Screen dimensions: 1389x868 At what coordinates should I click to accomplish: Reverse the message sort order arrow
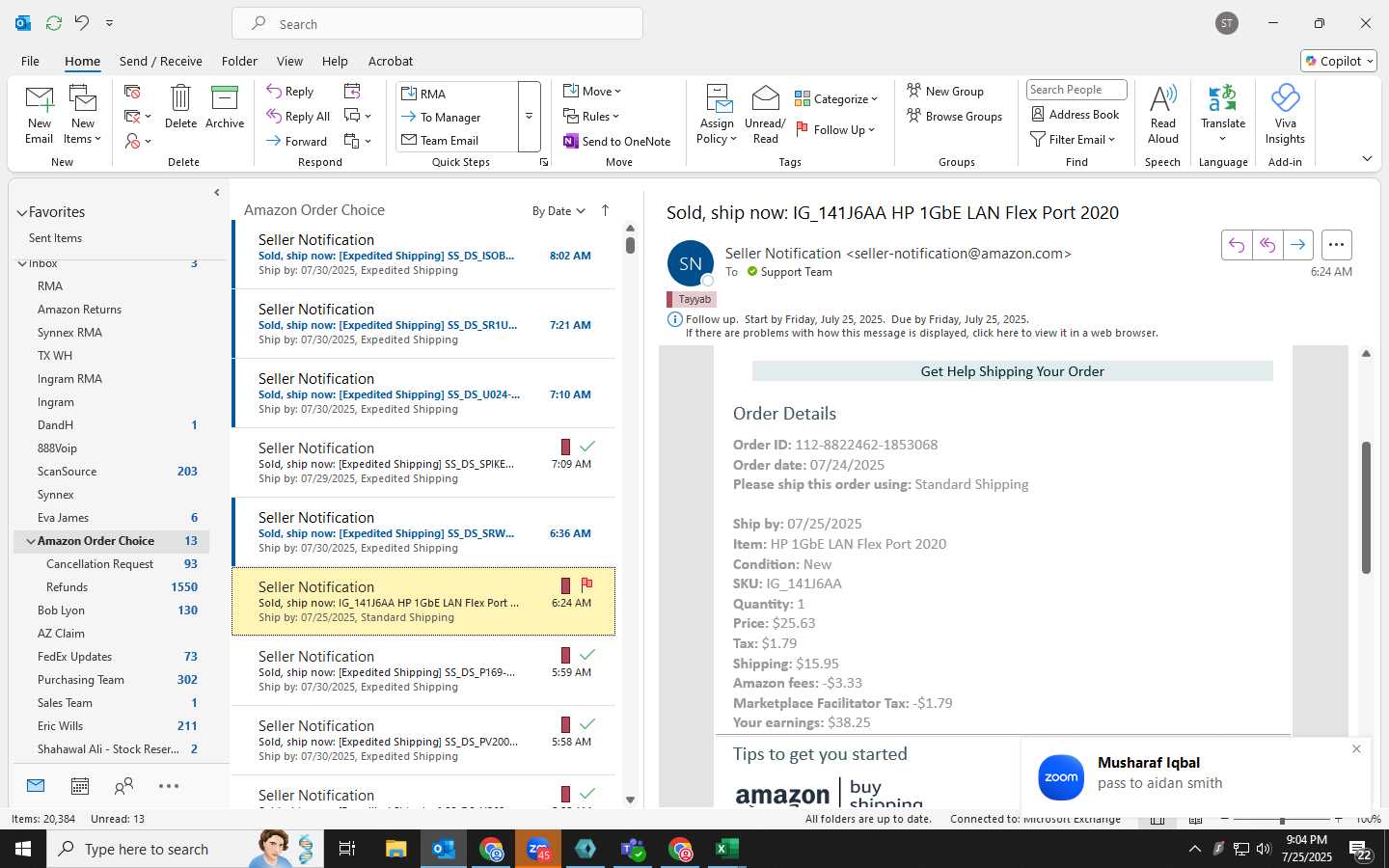pyautogui.click(x=605, y=210)
